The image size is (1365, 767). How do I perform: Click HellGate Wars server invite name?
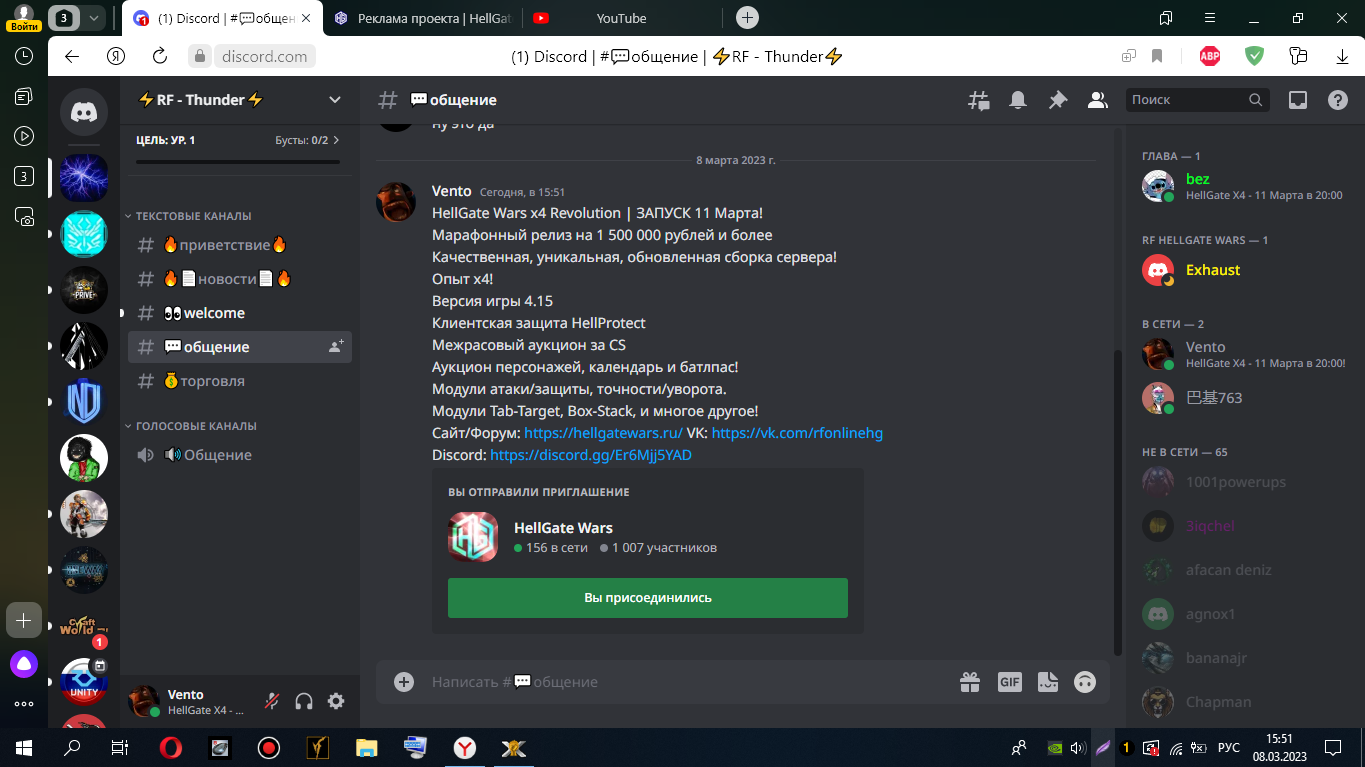pos(563,528)
